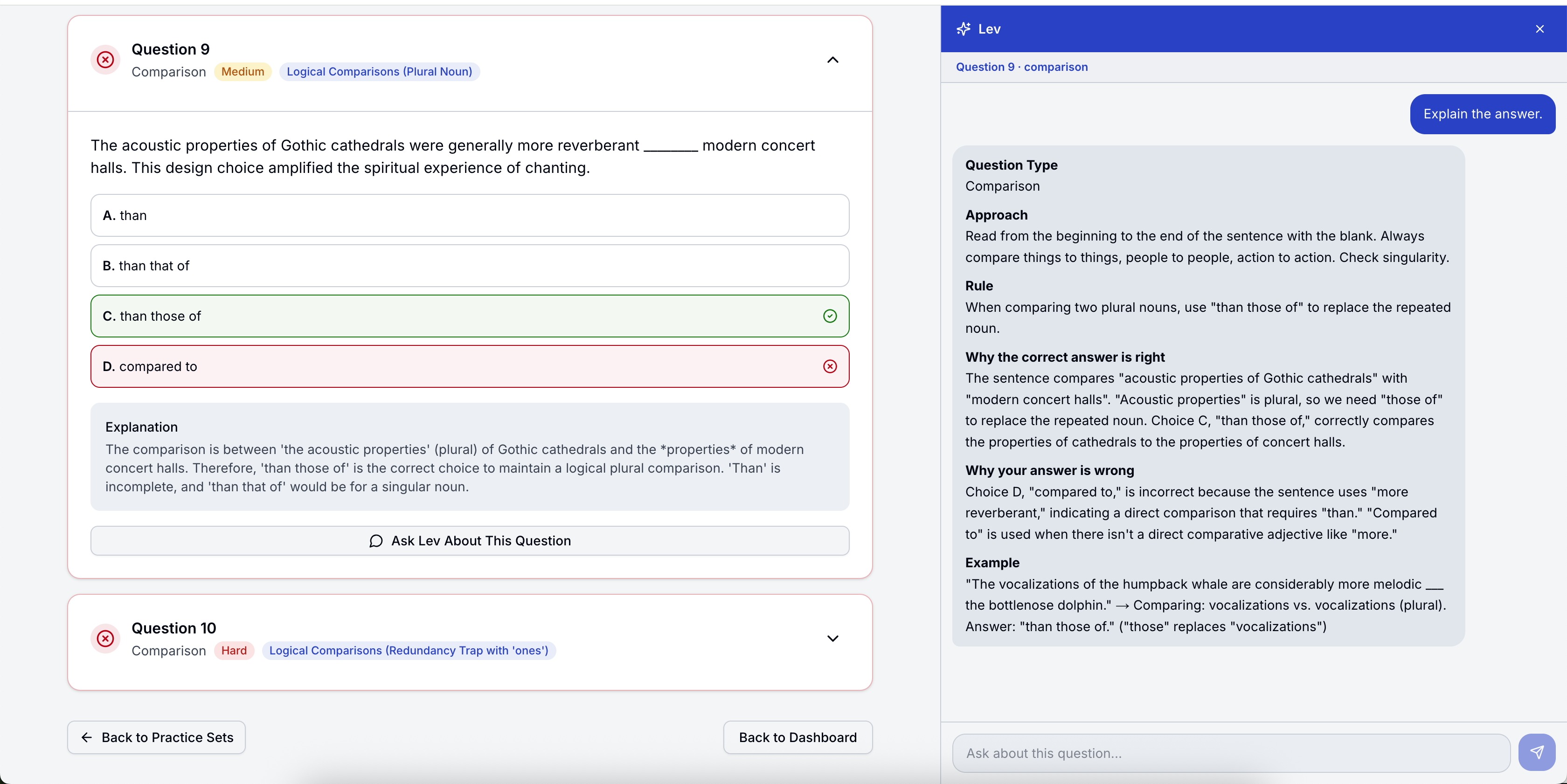
Task: Click the green checkmark on choice C
Action: (829, 316)
